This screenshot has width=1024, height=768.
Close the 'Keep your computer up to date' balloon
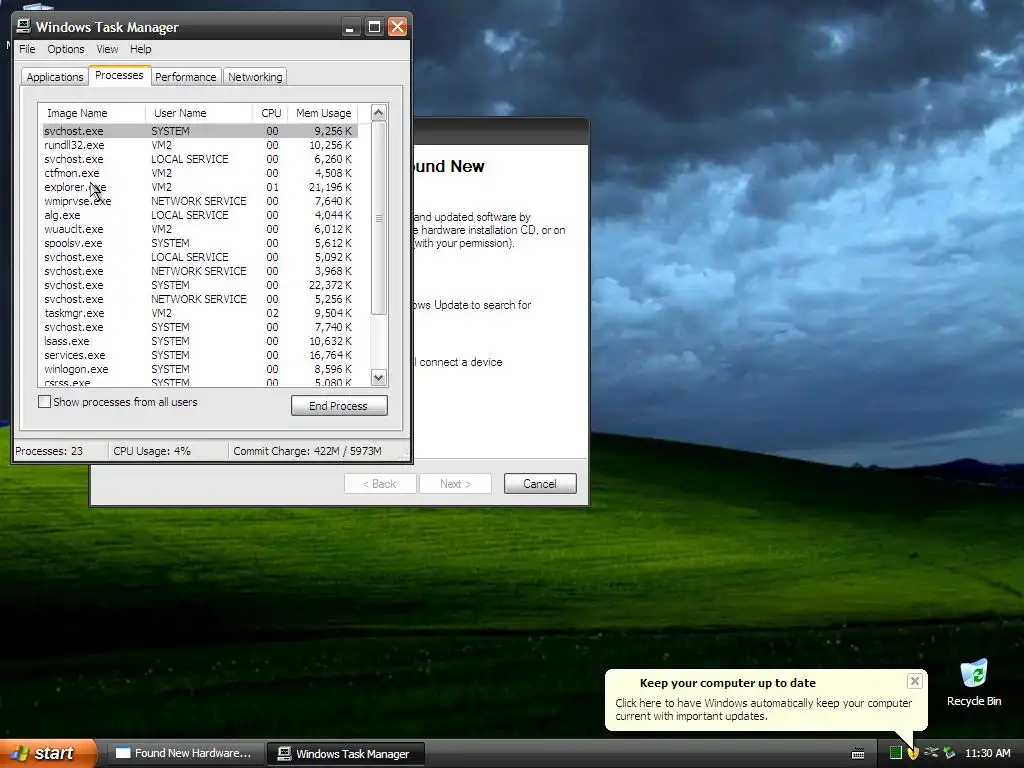click(914, 681)
